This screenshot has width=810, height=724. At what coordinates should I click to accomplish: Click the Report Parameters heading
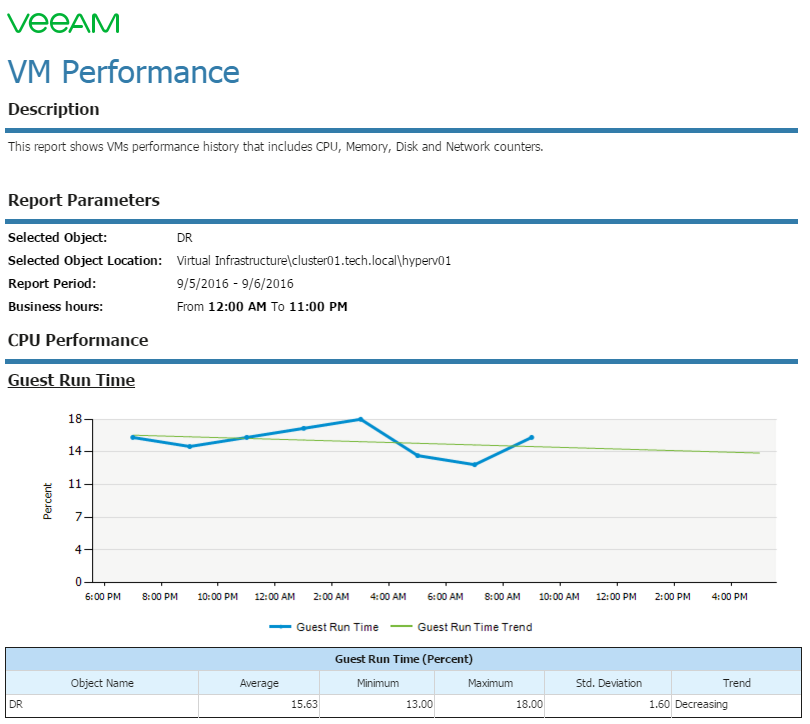[x=84, y=200]
